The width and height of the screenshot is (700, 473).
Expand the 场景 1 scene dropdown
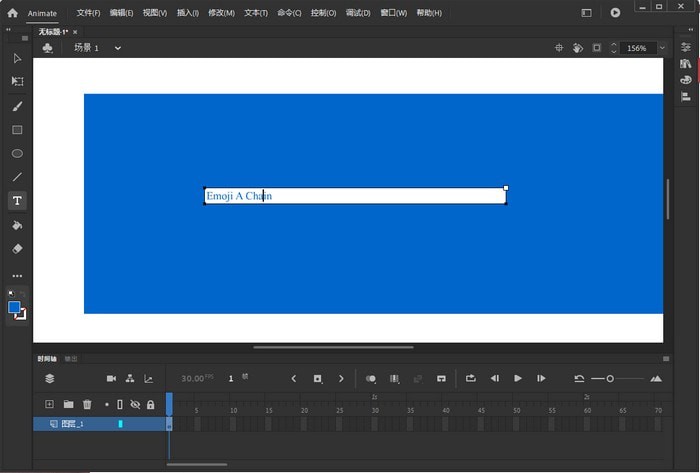coord(117,48)
